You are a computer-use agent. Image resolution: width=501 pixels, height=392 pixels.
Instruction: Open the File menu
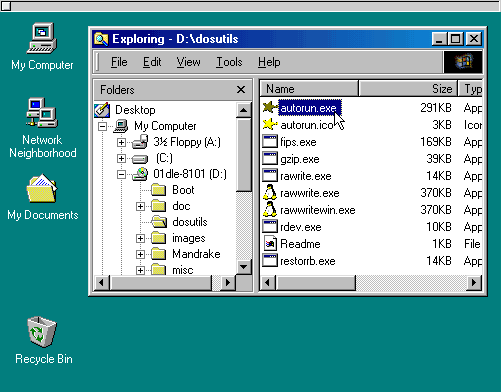tap(119, 62)
